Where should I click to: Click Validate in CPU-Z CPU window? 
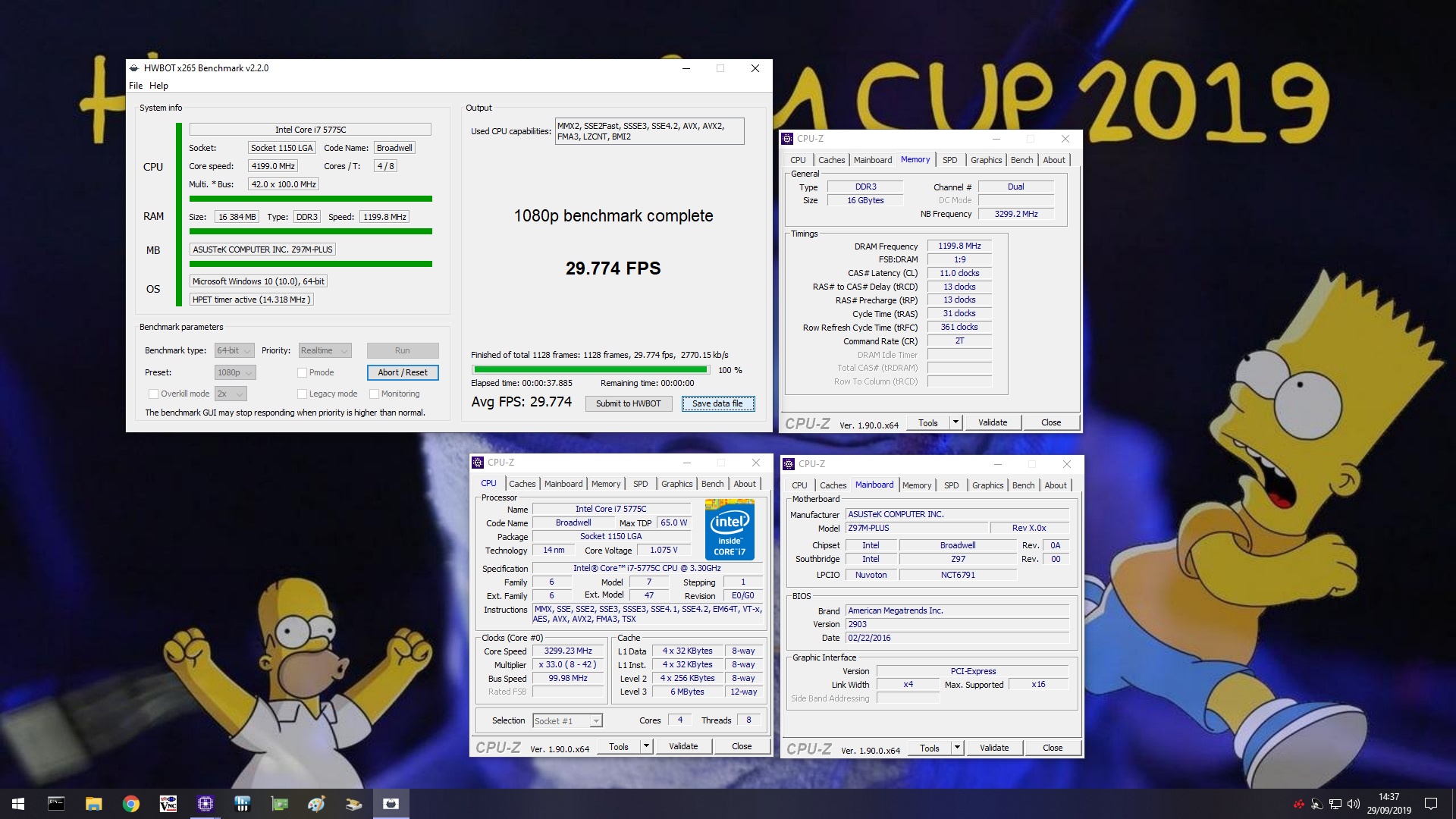click(683, 746)
